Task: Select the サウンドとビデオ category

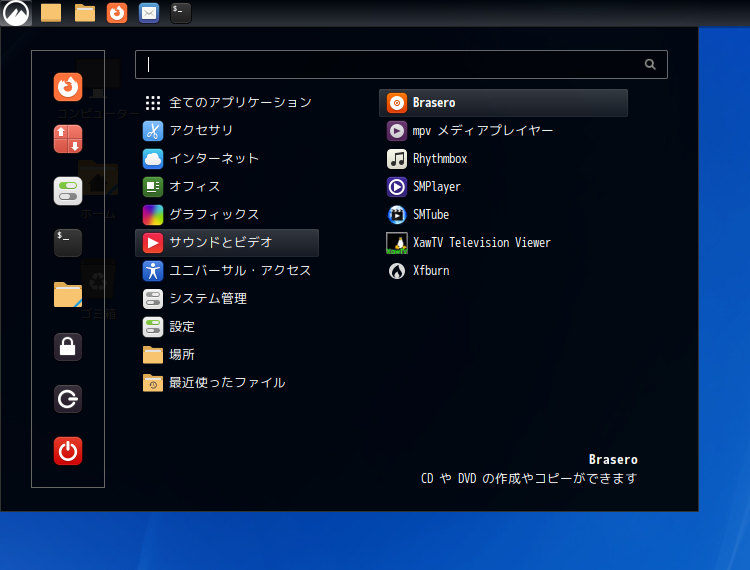Action: [227, 243]
